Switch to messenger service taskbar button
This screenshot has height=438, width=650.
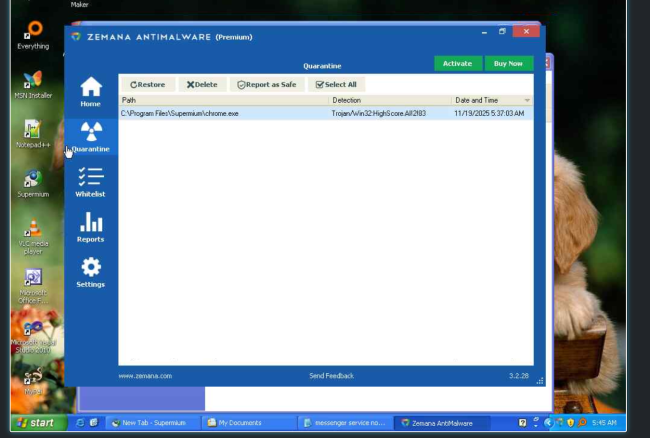345,423
